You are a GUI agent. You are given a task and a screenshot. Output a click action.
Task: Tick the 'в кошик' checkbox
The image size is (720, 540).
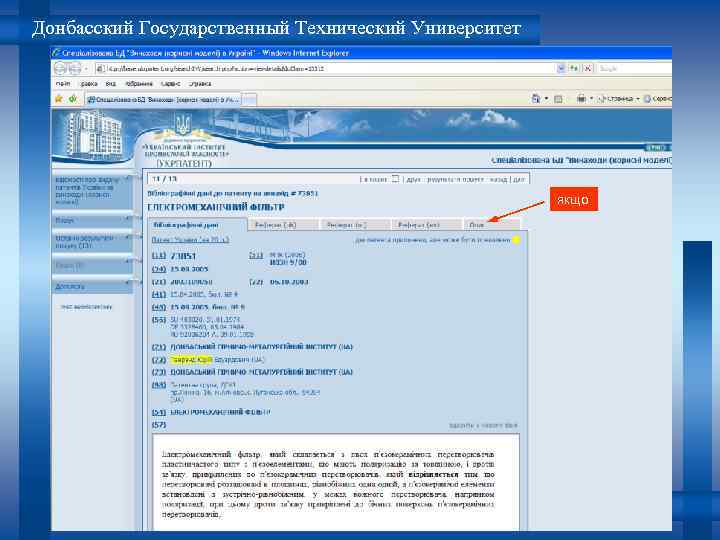pos(395,179)
